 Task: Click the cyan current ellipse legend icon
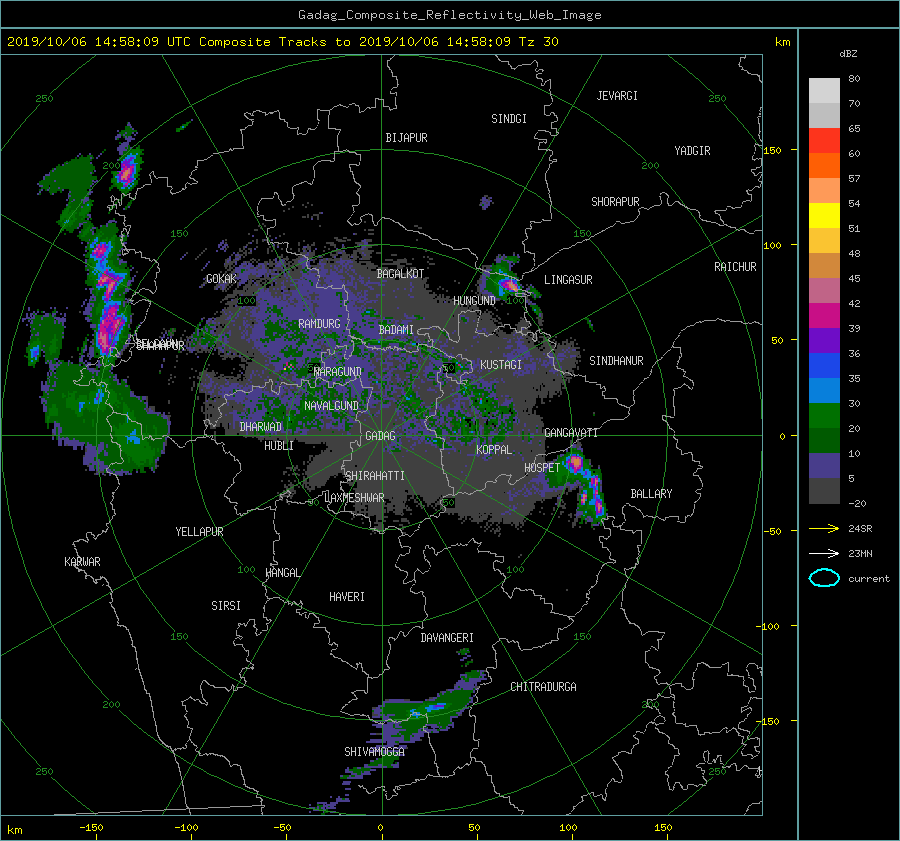tap(824, 578)
